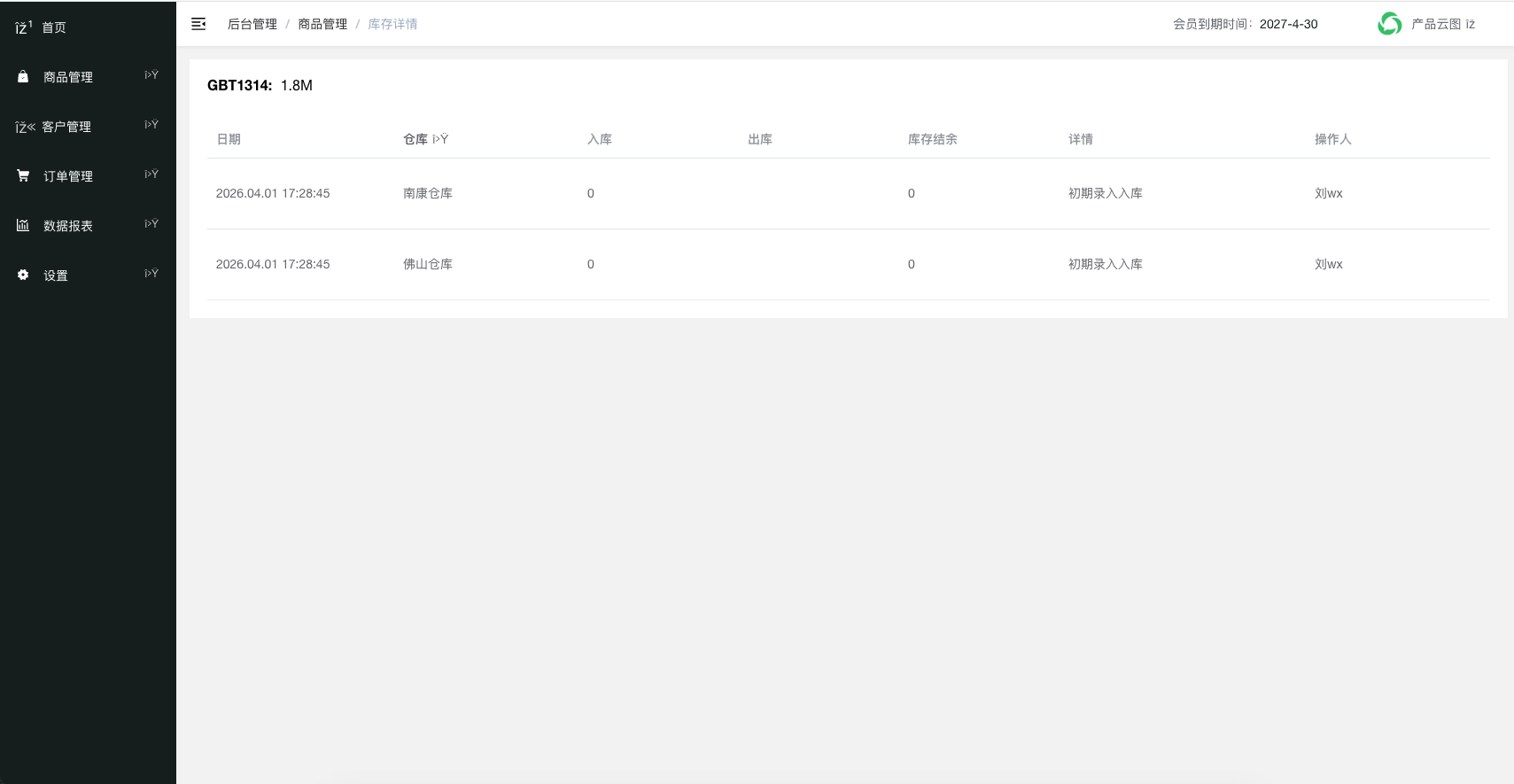Click the 库存结余 value in the 佛山仓库 row
The image size is (1514, 784).
tap(912, 264)
